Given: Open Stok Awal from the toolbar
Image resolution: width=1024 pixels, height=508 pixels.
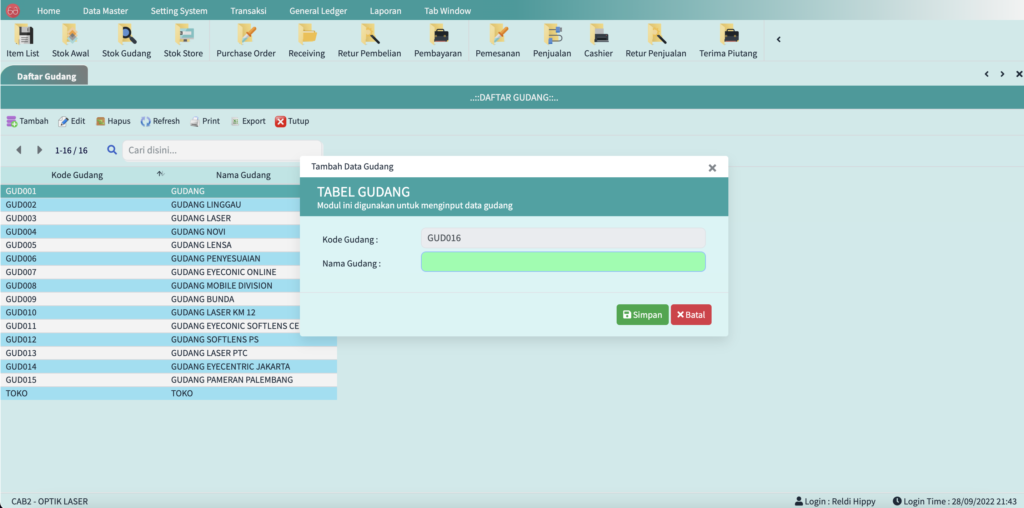Looking at the screenshot, I should pyautogui.click(x=71, y=40).
